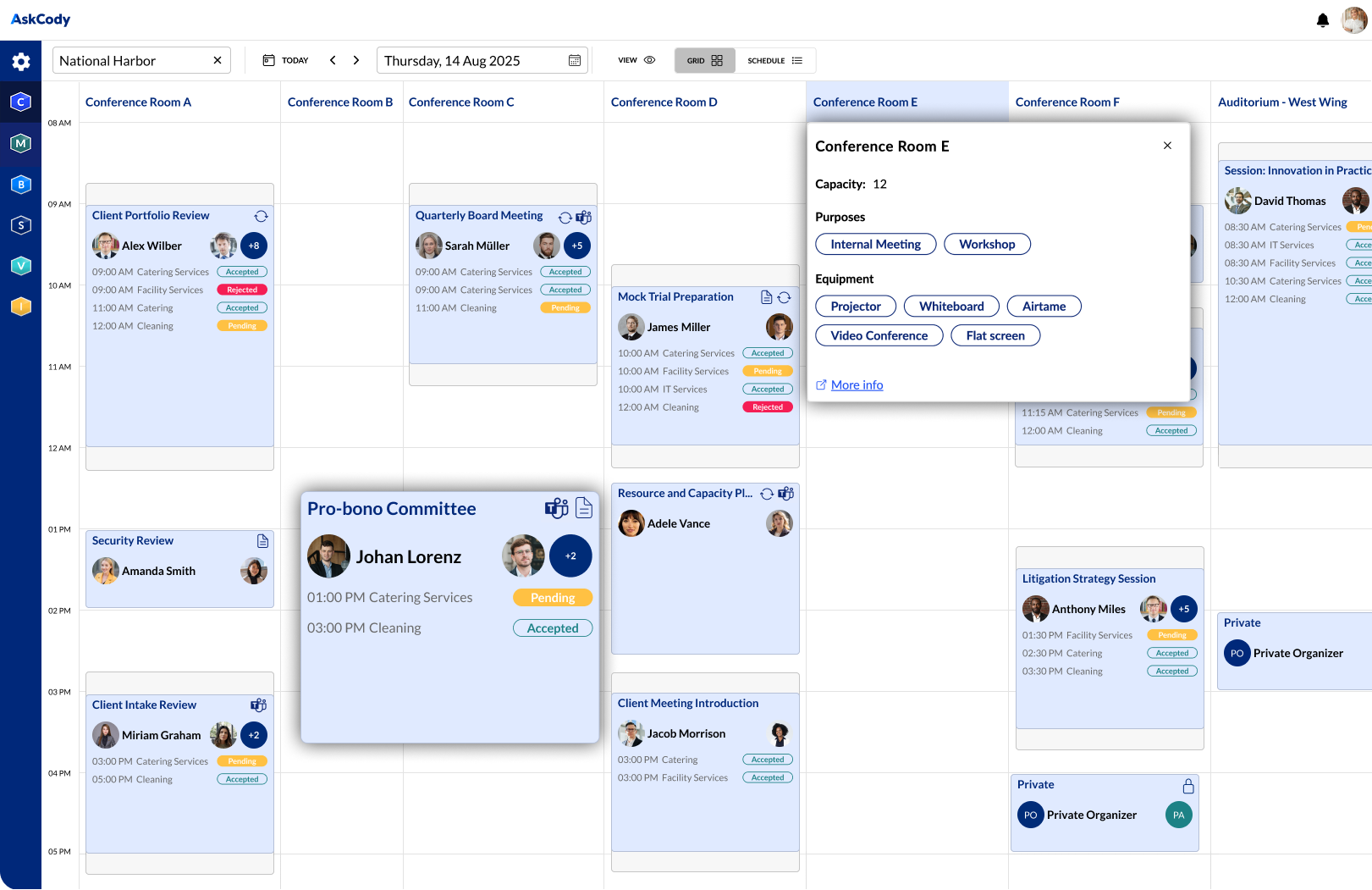Navigate back a day using the left chevron

tap(333, 60)
